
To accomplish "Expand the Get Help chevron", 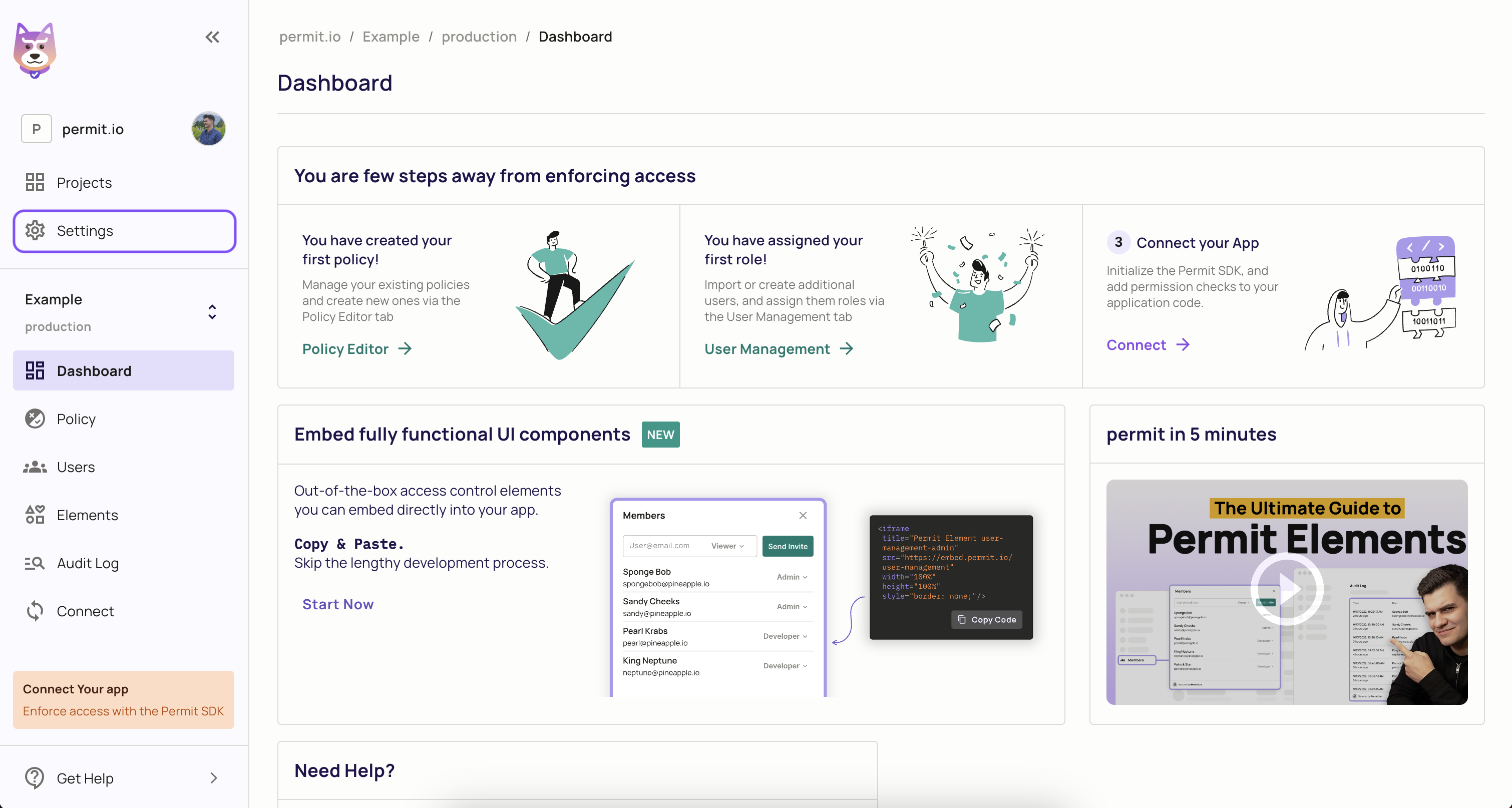I will click(214, 777).
